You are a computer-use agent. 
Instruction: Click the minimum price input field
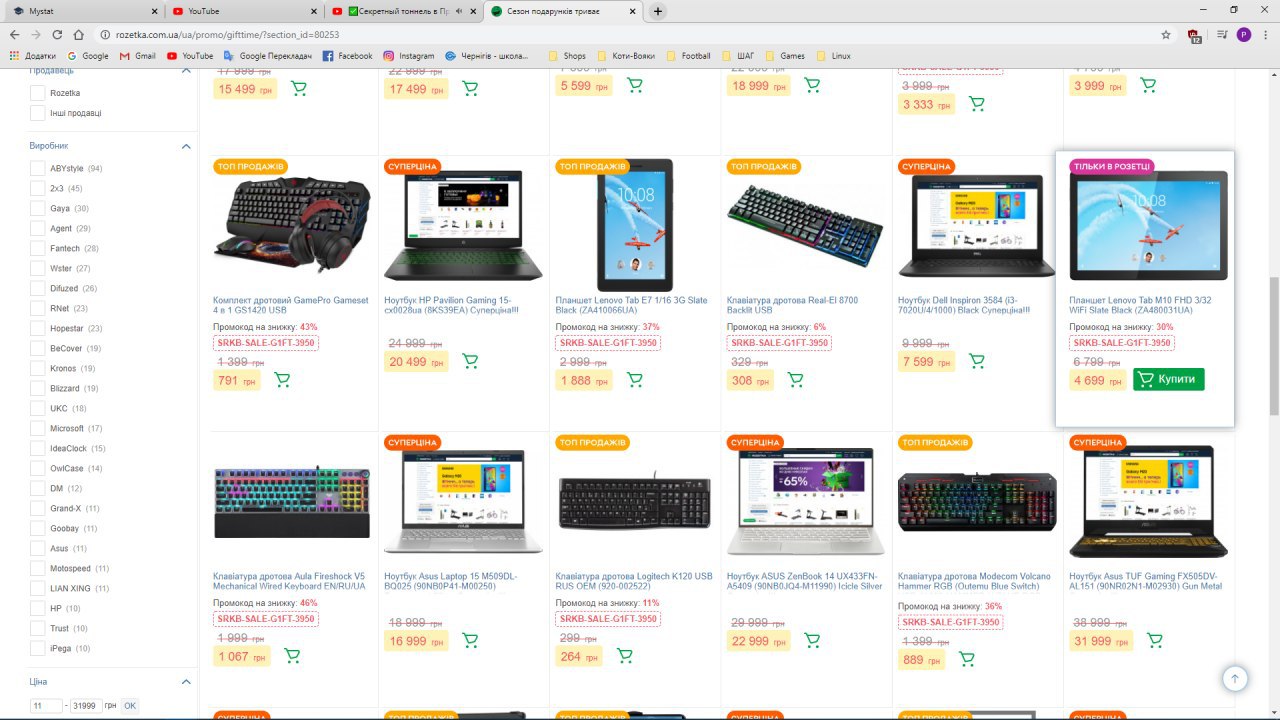click(x=46, y=705)
